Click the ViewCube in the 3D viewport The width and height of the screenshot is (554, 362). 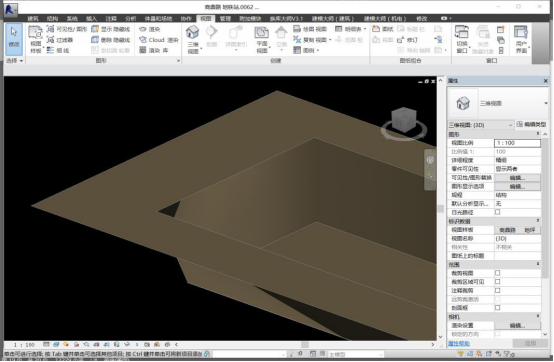404,121
